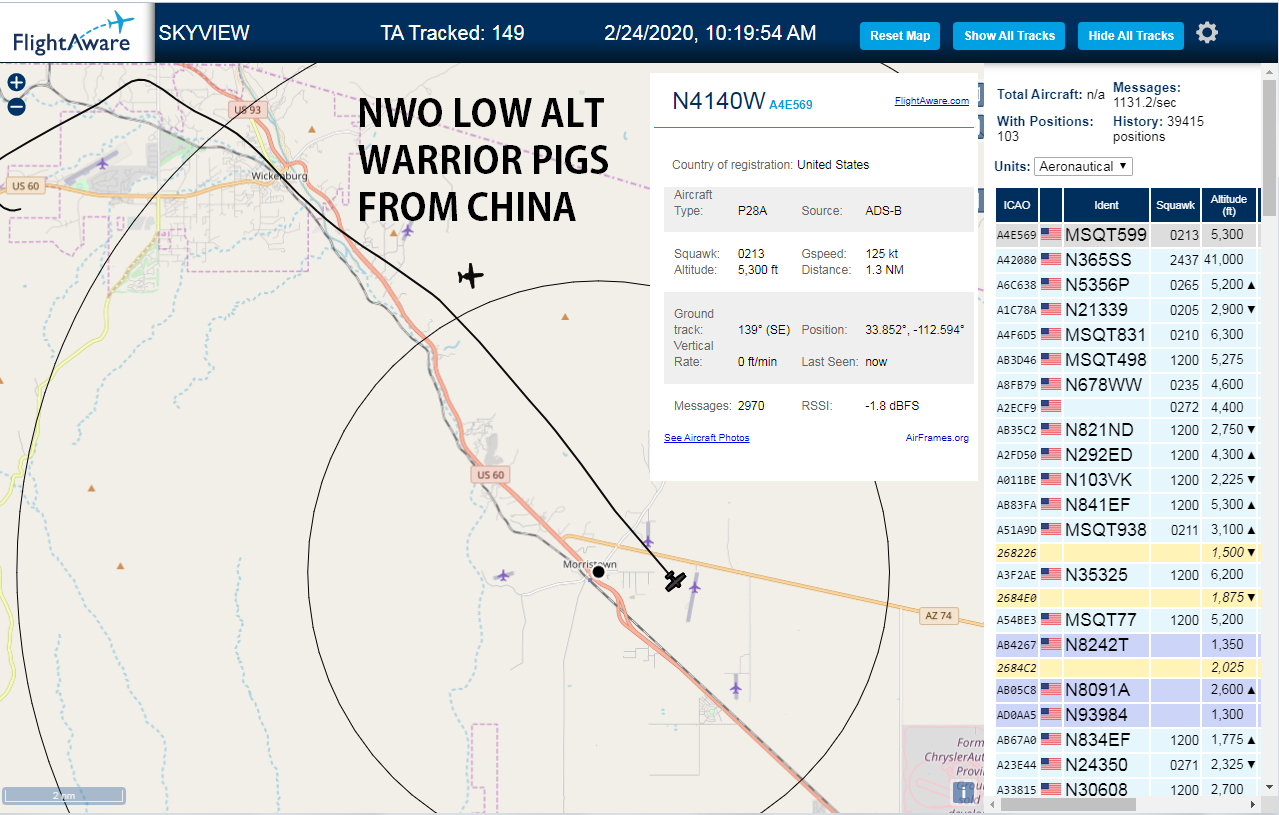
Task: Select the yellow 268226 row
Action: click(x=1127, y=553)
